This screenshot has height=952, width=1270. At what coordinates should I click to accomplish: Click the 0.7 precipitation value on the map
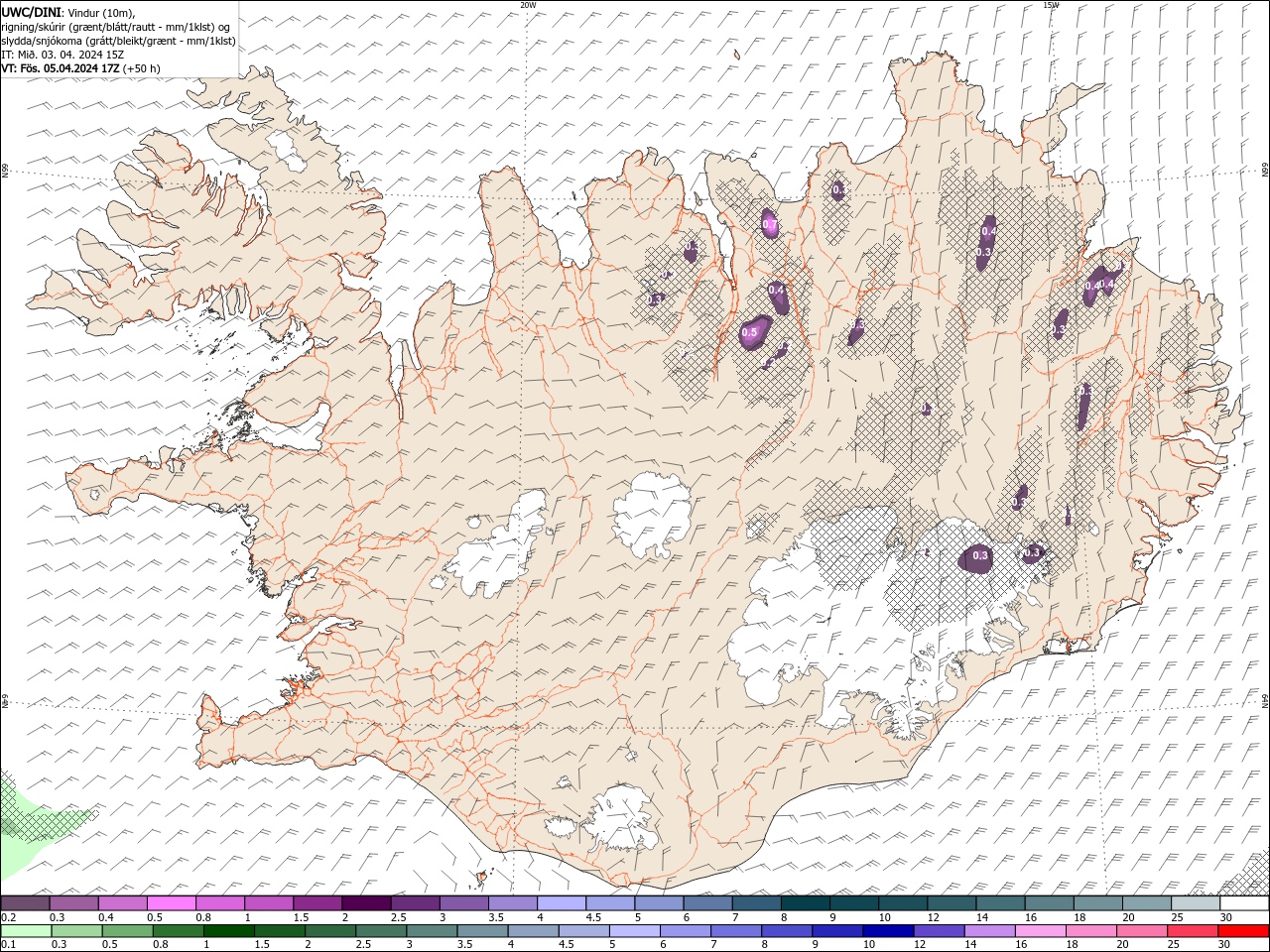[770, 225]
